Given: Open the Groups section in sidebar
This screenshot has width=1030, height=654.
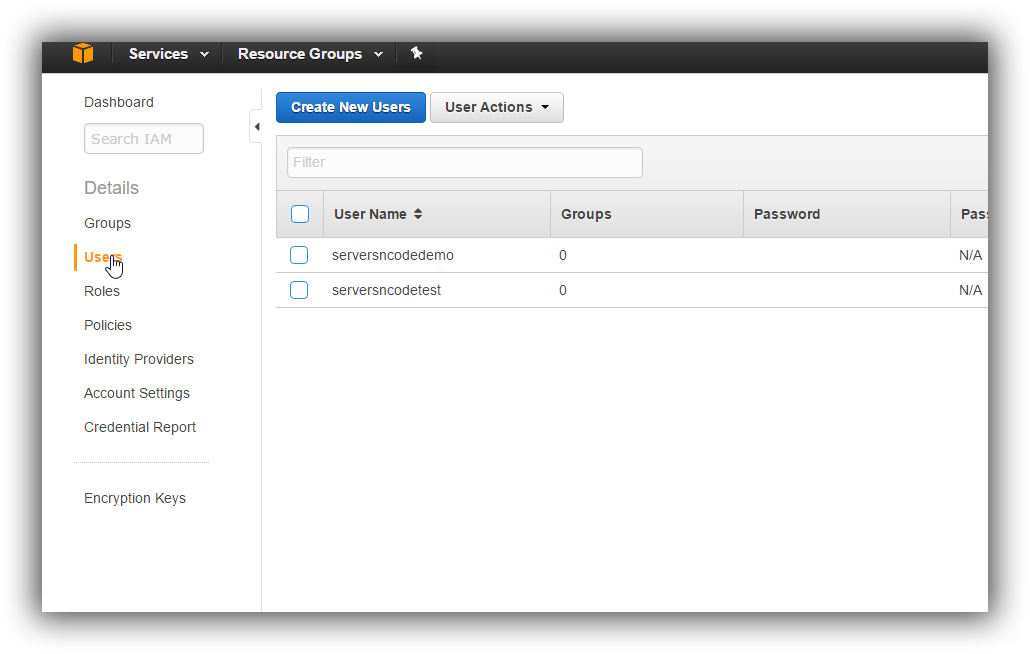Looking at the screenshot, I should 107,223.
